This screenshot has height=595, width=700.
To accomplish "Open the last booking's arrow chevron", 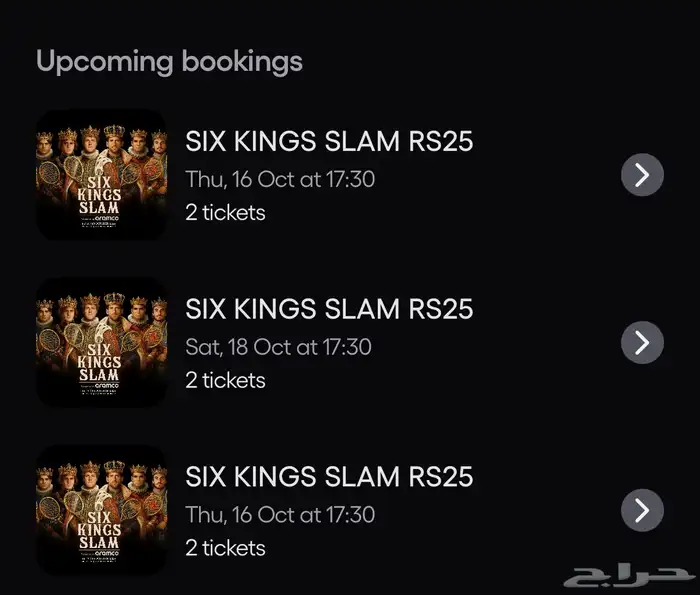I will 642,511.
